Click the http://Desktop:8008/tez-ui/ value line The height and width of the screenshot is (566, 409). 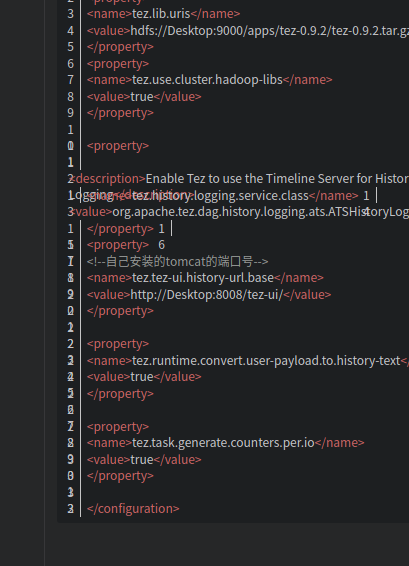pos(209,295)
